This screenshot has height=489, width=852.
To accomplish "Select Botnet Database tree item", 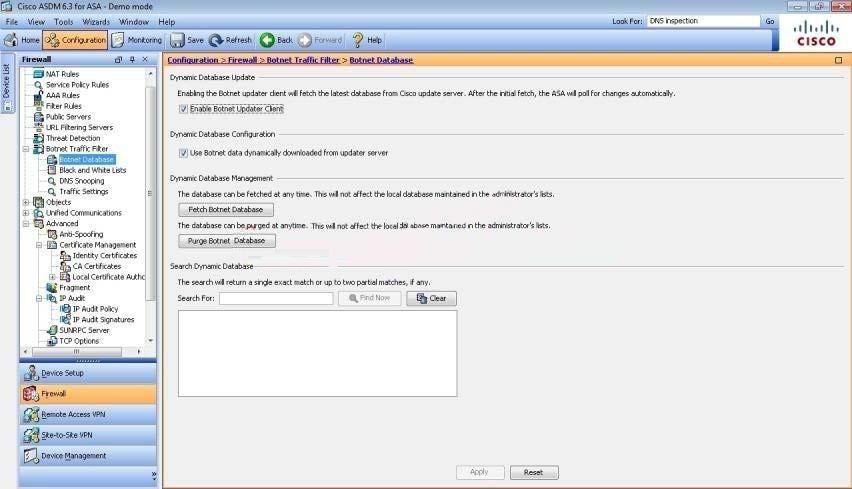I will click(x=86, y=160).
